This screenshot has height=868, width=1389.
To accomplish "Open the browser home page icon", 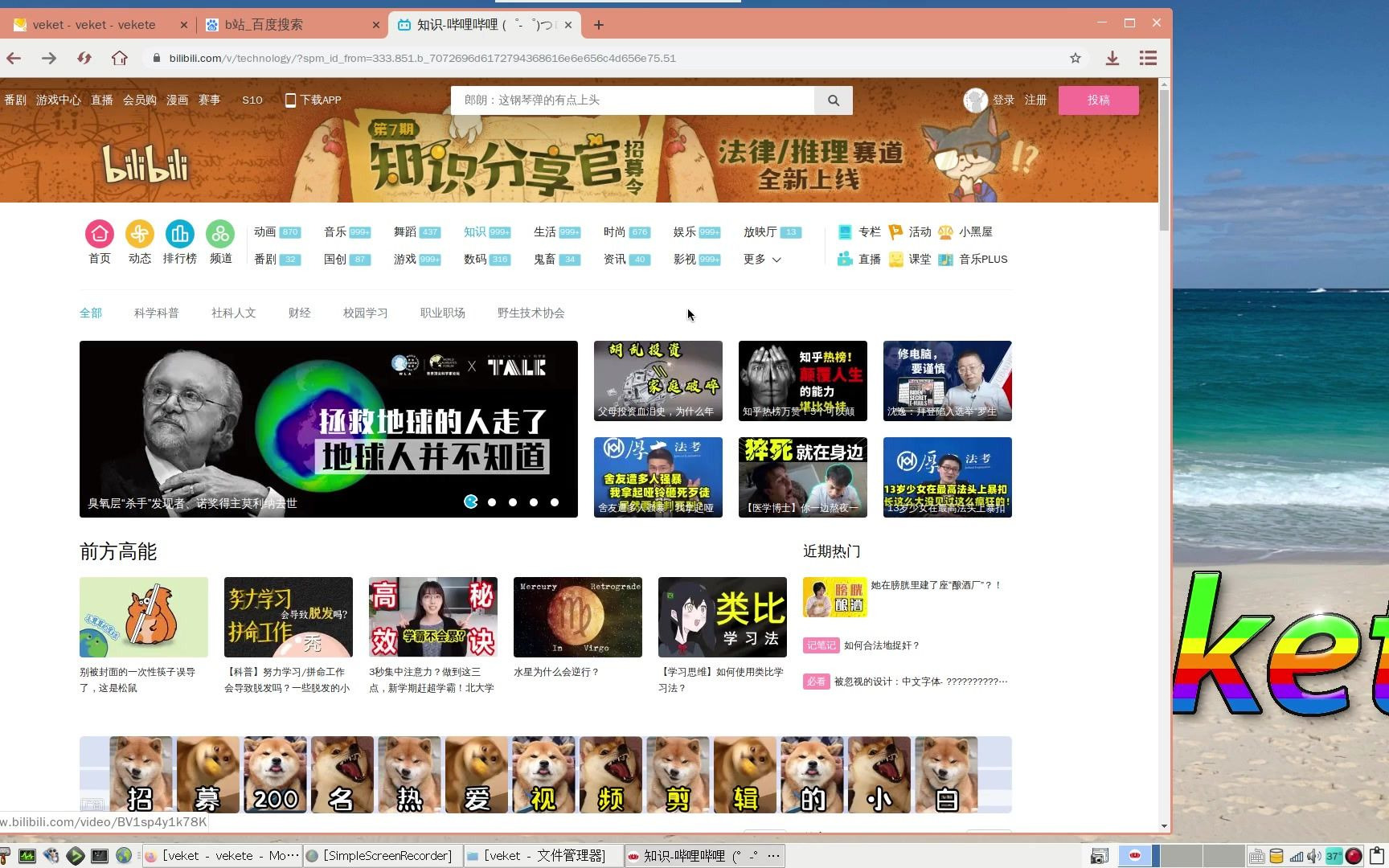I will [120, 58].
